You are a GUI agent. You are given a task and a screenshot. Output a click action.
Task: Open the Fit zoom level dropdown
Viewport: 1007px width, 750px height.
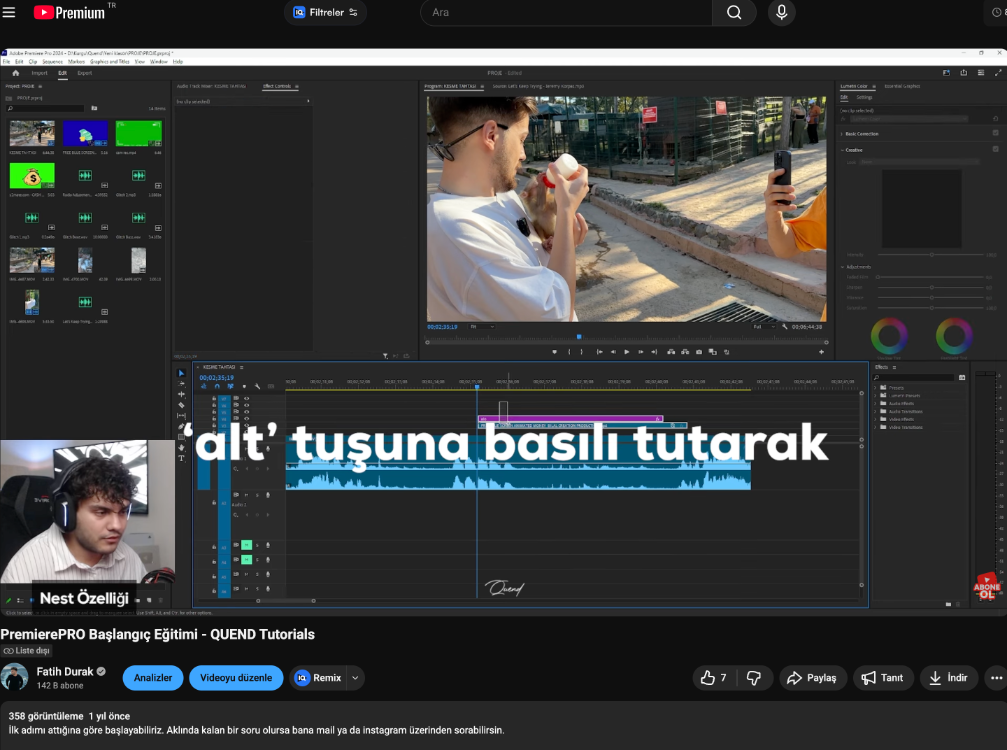point(482,327)
